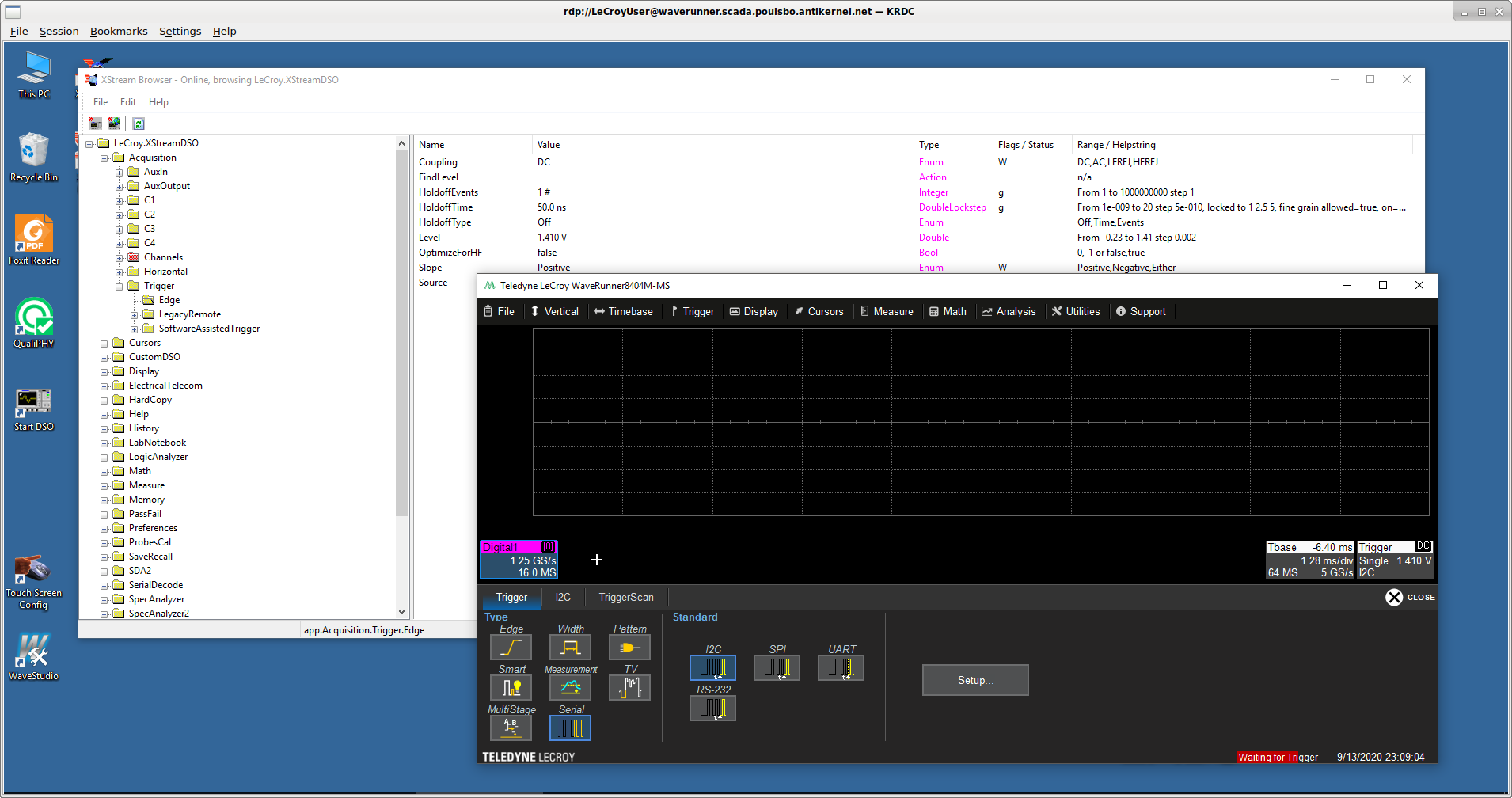Switch to the I2C tab
Image resolution: width=1512 pixels, height=798 pixels.
click(x=563, y=598)
